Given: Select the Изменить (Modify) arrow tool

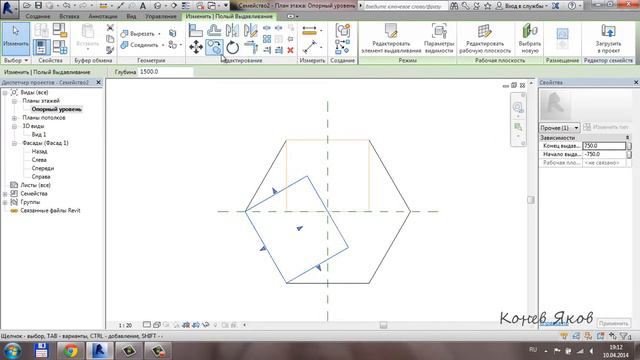Looking at the screenshot, I should pos(16,39).
